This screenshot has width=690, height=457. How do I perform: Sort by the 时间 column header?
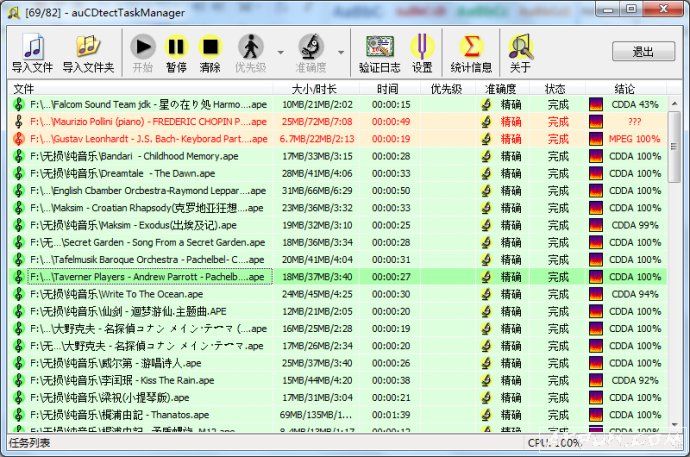tap(387, 88)
